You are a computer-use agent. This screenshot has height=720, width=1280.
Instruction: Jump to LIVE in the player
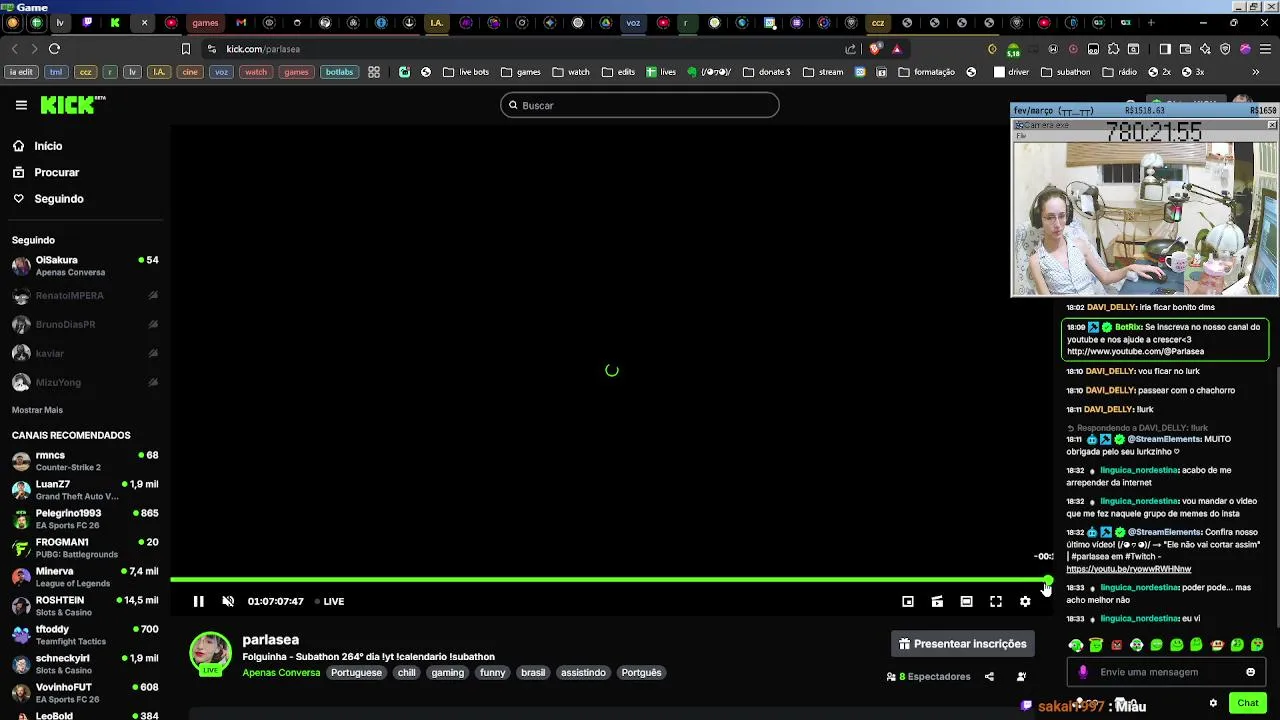click(x=329, y=601)
